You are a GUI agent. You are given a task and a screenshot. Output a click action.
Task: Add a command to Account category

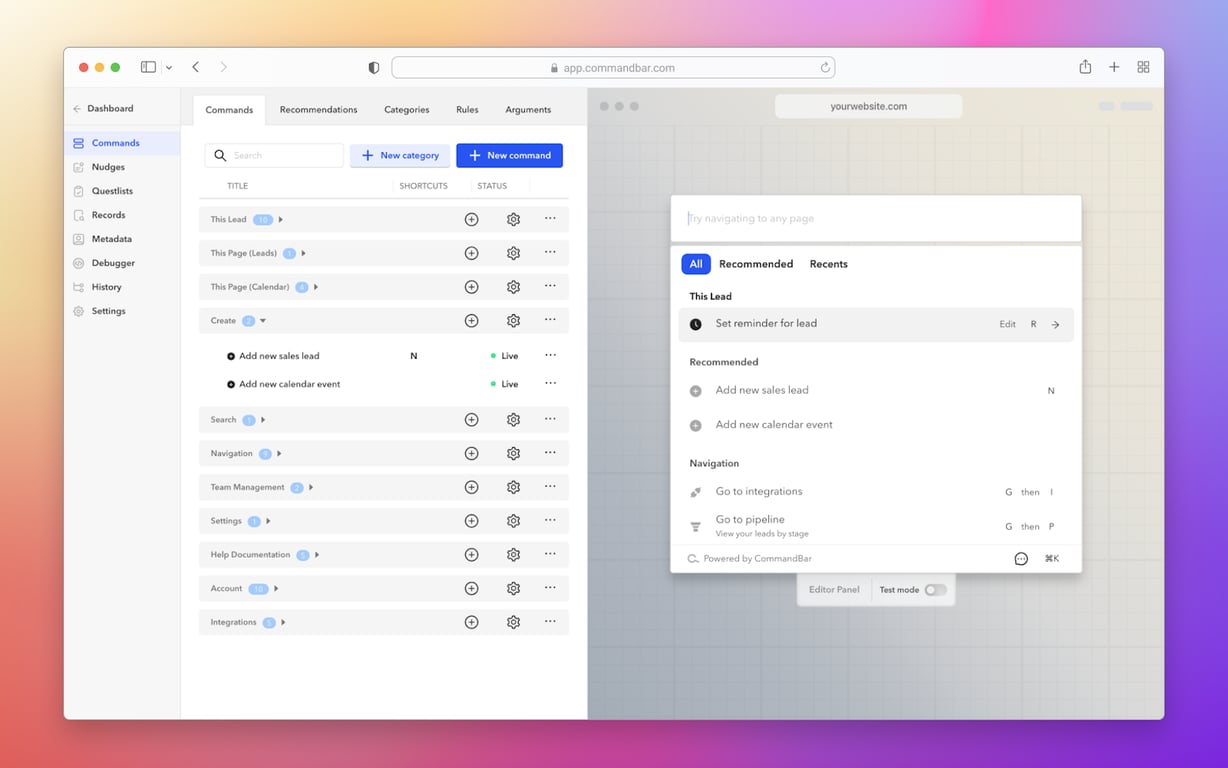pyautogui.click(x=472, y=588)
